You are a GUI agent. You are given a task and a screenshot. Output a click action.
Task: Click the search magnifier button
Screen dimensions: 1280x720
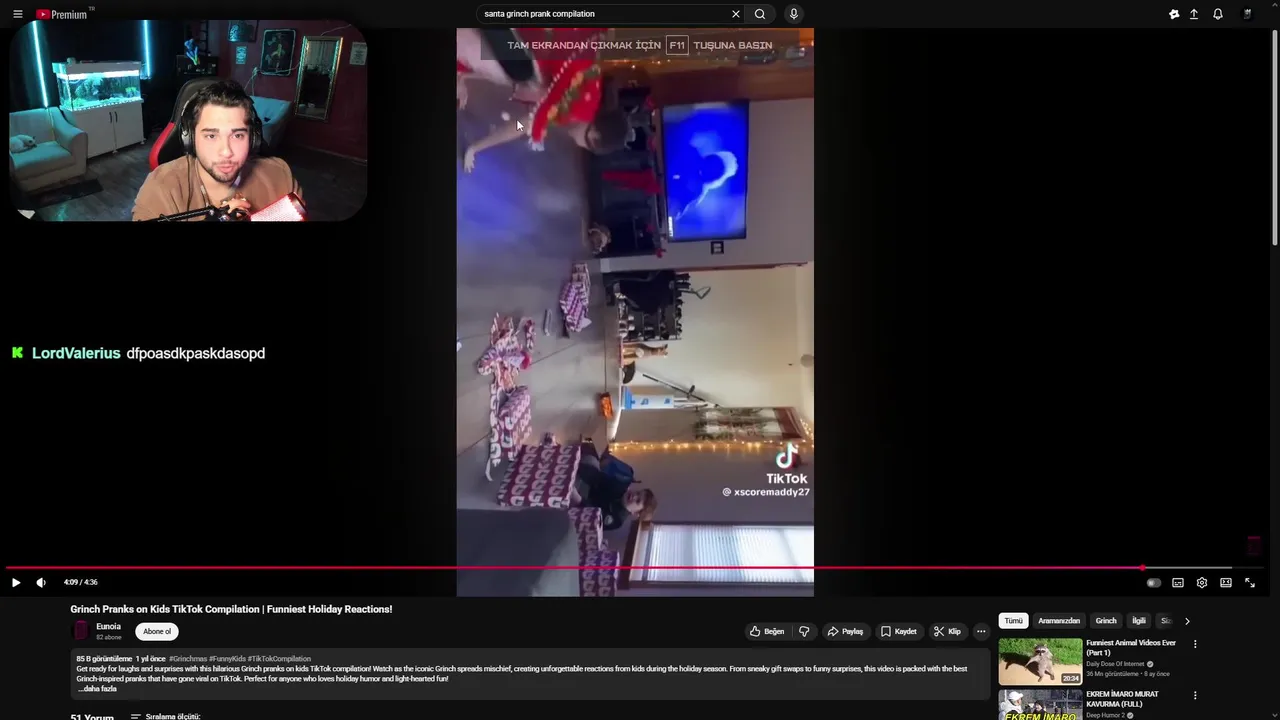coord(760,14)
